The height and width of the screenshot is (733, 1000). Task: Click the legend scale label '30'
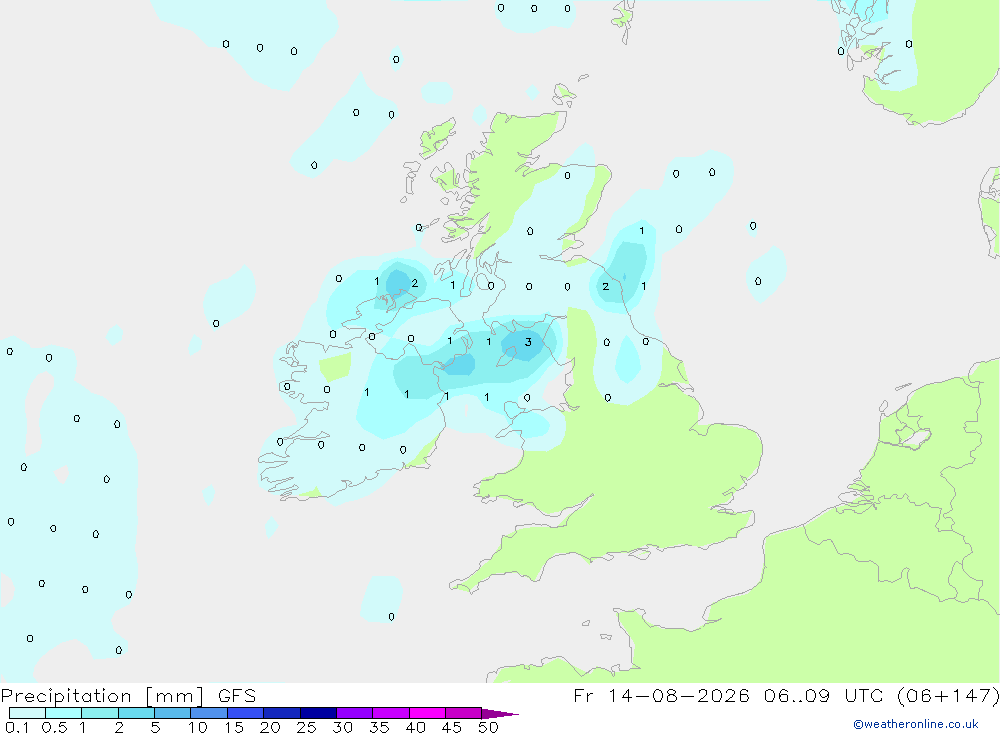tap(342, 727)
